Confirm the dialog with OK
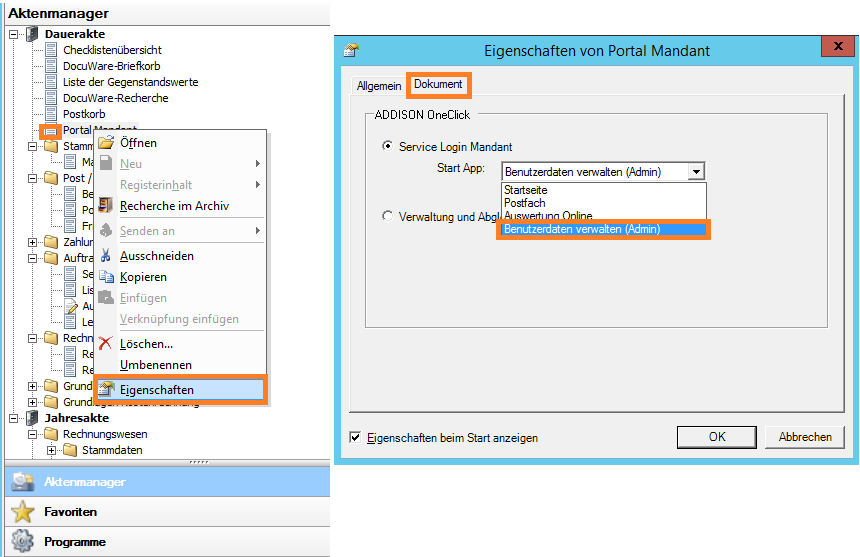860x557 pixels. [x=716, y=437]
